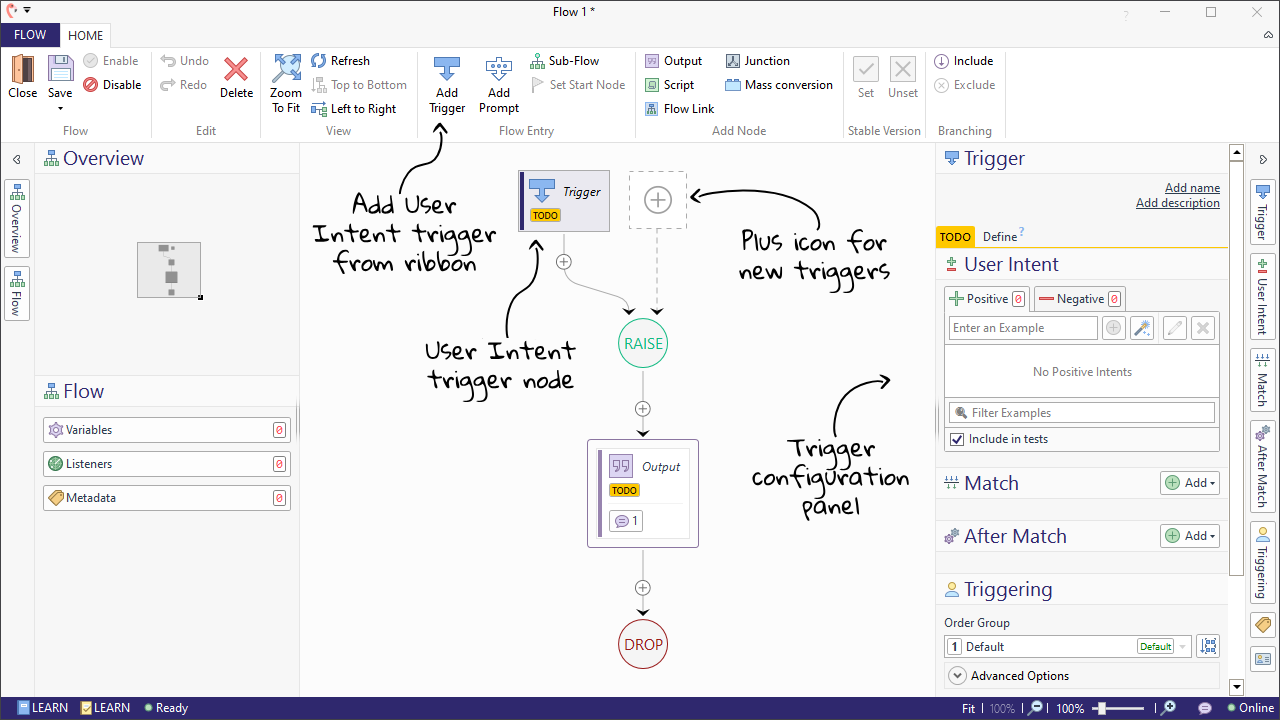Click the plus icon for new trigger
Image resolution: width=1280 pixels, height=720 pixels.
[x=657, y=200]
